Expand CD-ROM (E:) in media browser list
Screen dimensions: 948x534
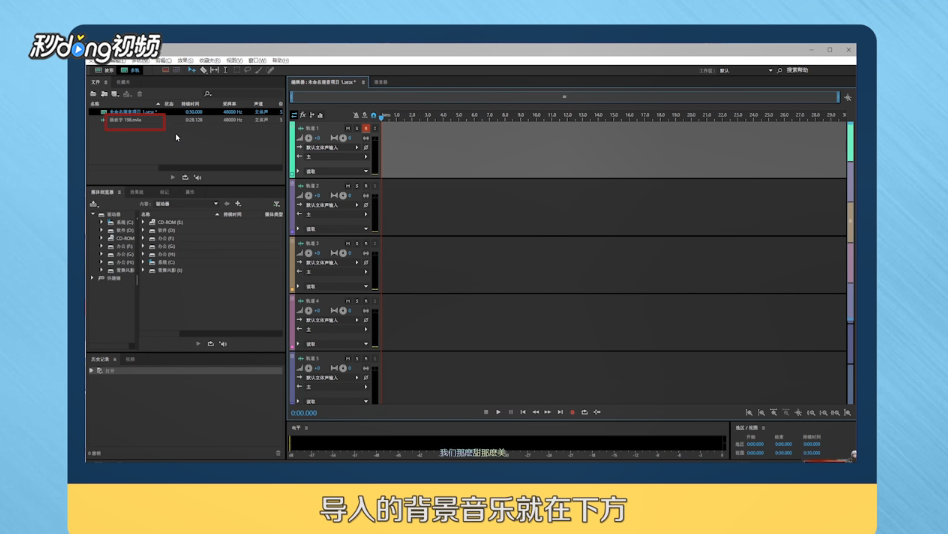(x=143, y=222)
